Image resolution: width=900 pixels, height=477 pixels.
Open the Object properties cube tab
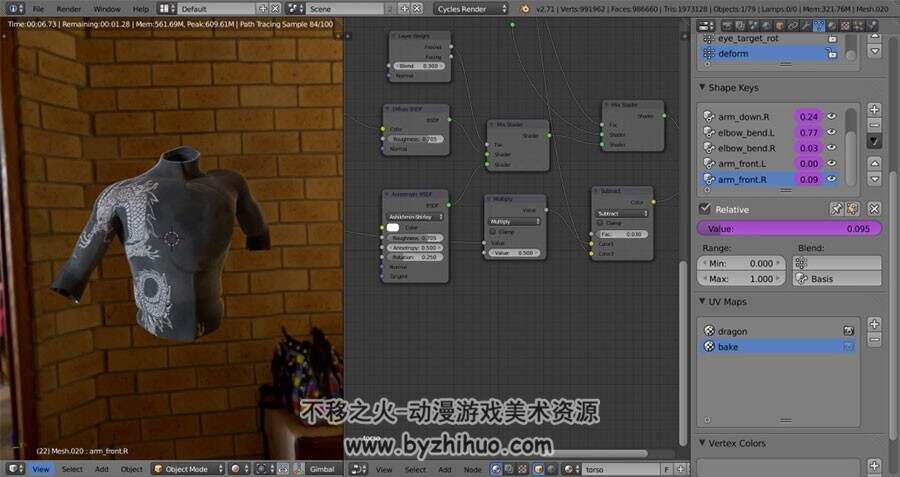tap(779, 25)
